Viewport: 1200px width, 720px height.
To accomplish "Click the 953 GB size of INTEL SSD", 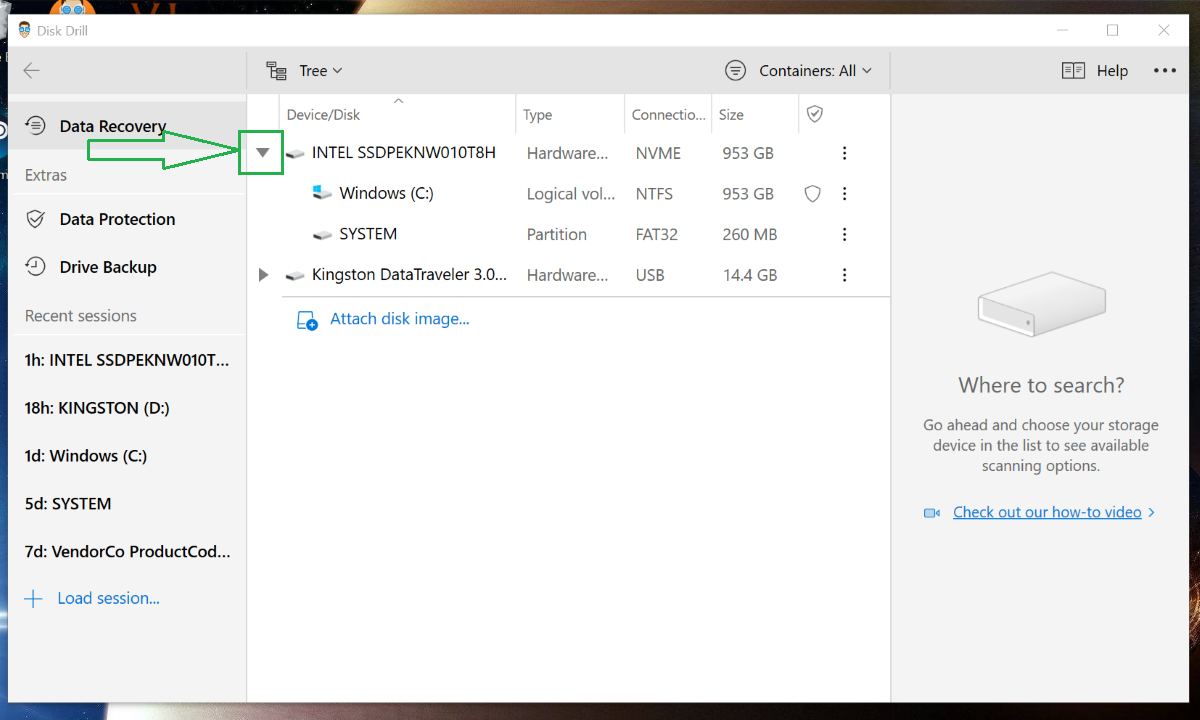I will pyautogui.click(x=748, y=153).
